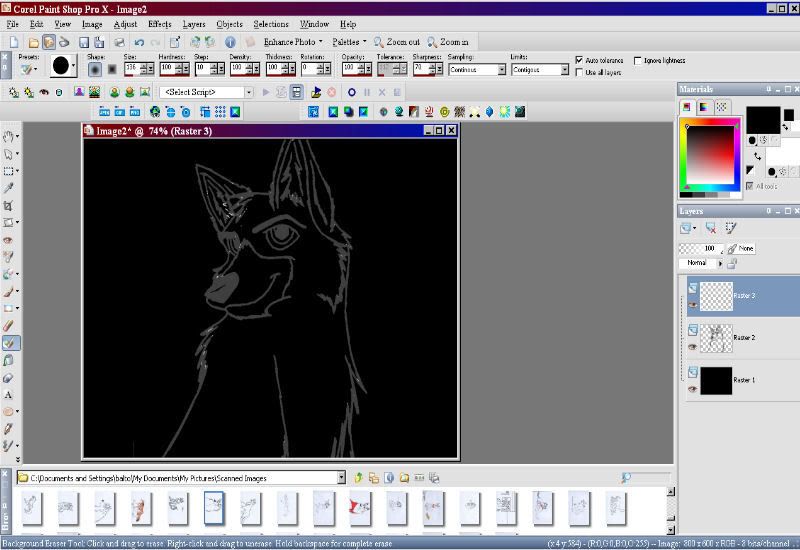The image size is (800, 550).
Task: Click the blue info icon
Action: click(x=230, y=42)
